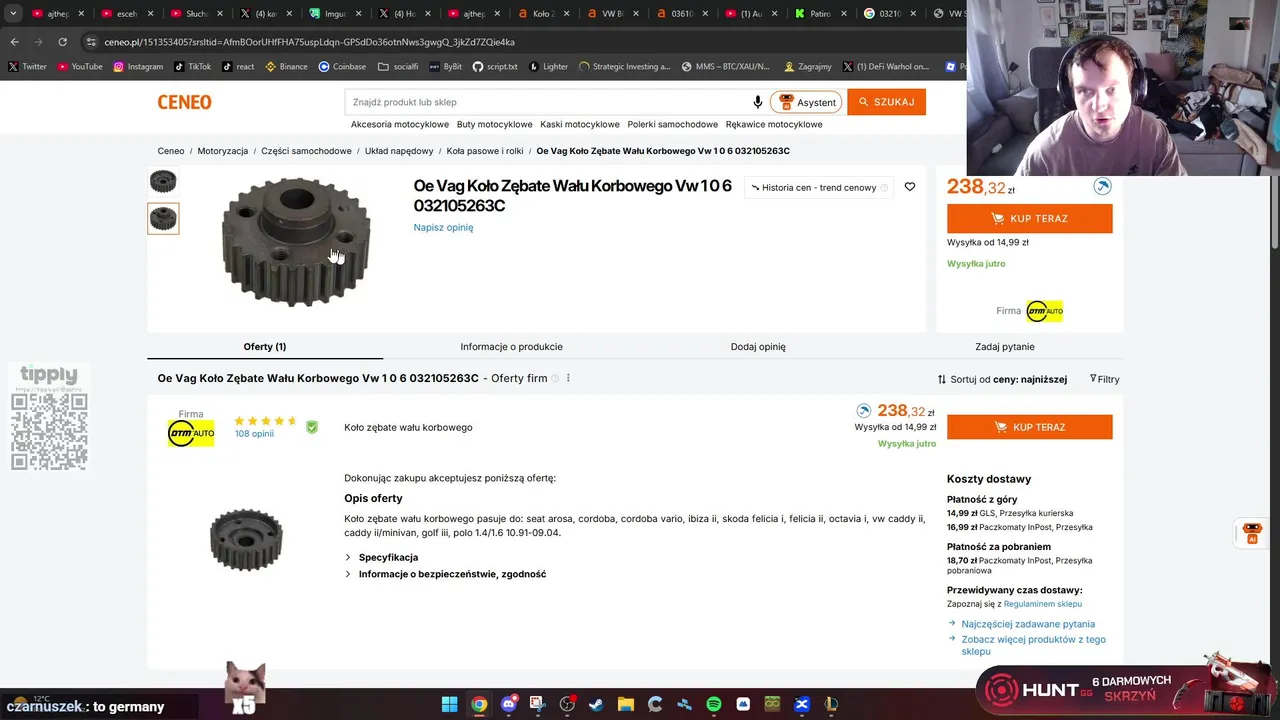
Task: Activate voice search microphone icon
Action: [757, 102]
